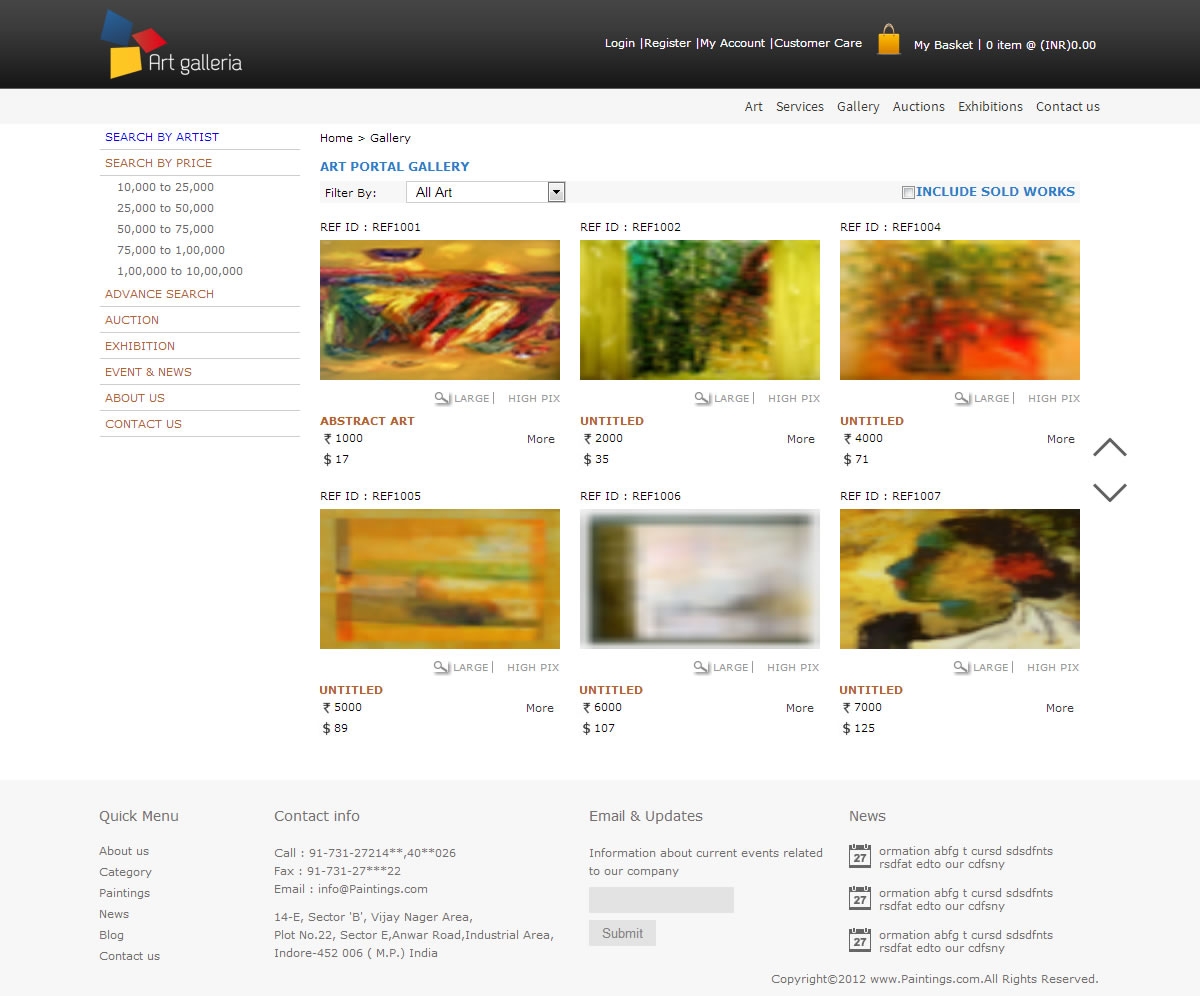Open Blog in Quick Menu footer
This screenshot has height=996, width=1200.
111,935
